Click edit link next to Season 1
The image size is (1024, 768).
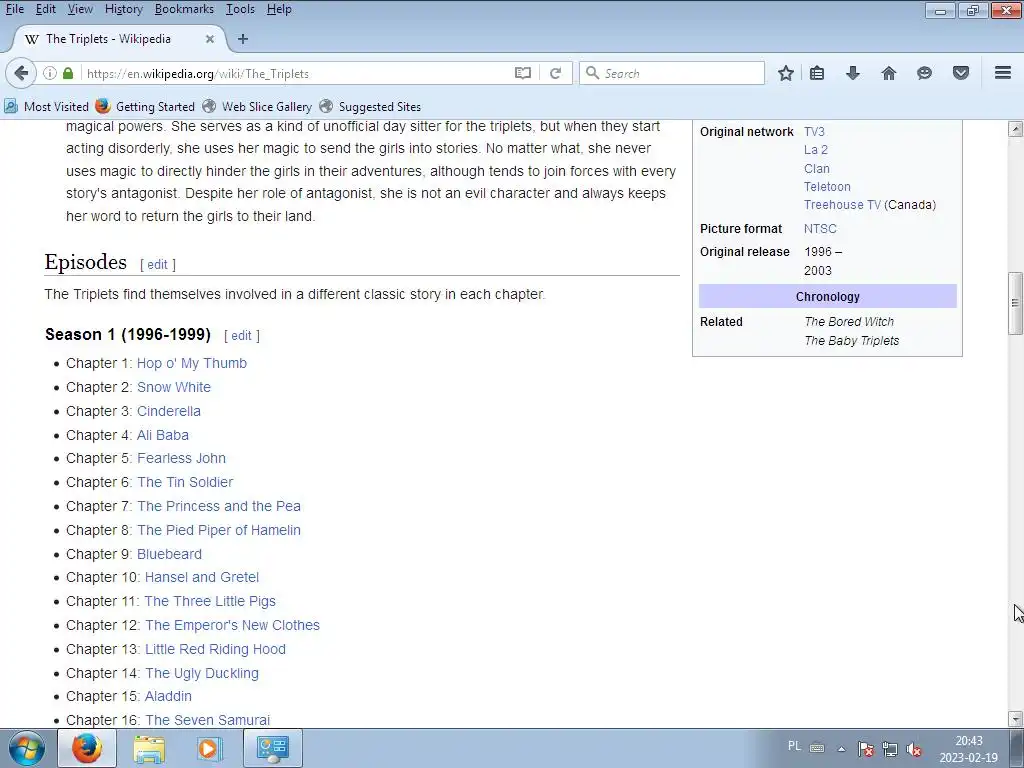point(241,336)
